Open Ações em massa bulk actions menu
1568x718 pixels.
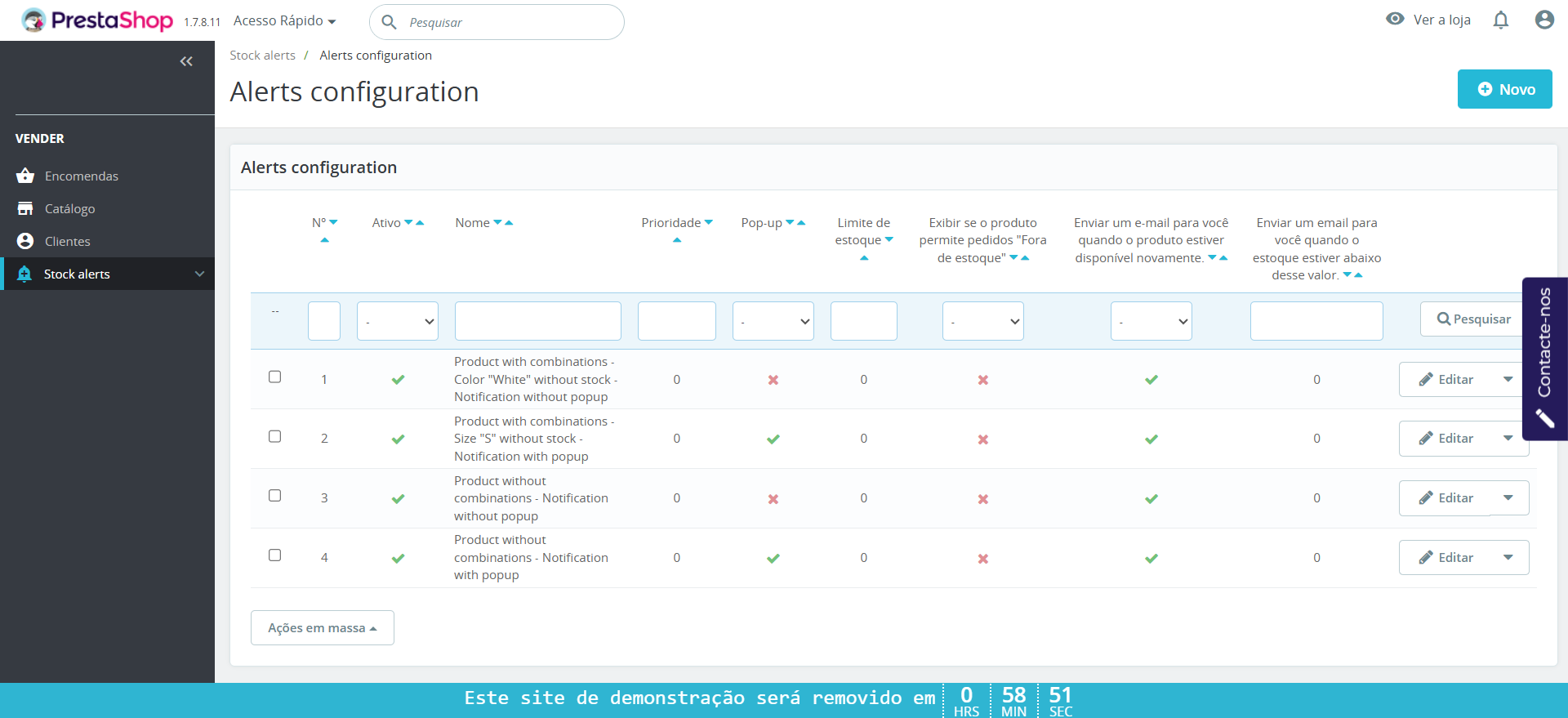(322, 628)
